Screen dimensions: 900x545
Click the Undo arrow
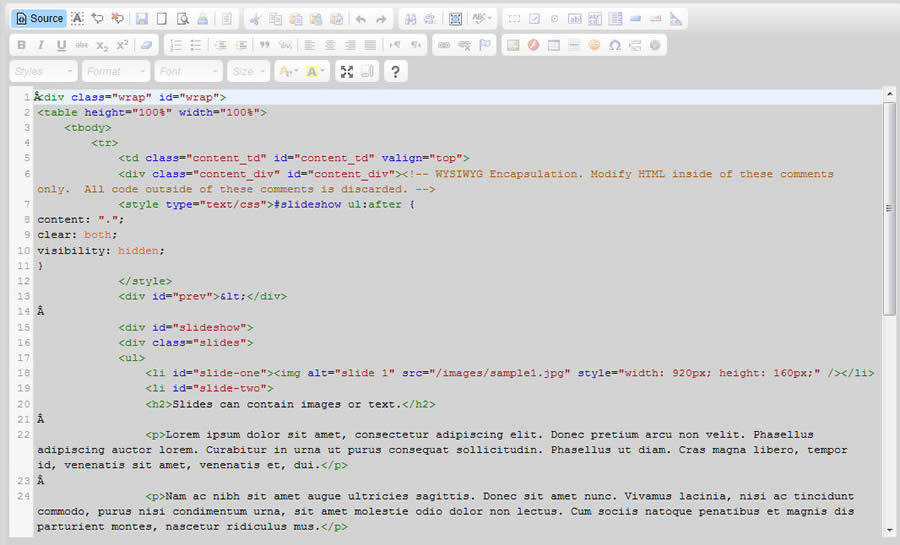click(x=361, y=19)
